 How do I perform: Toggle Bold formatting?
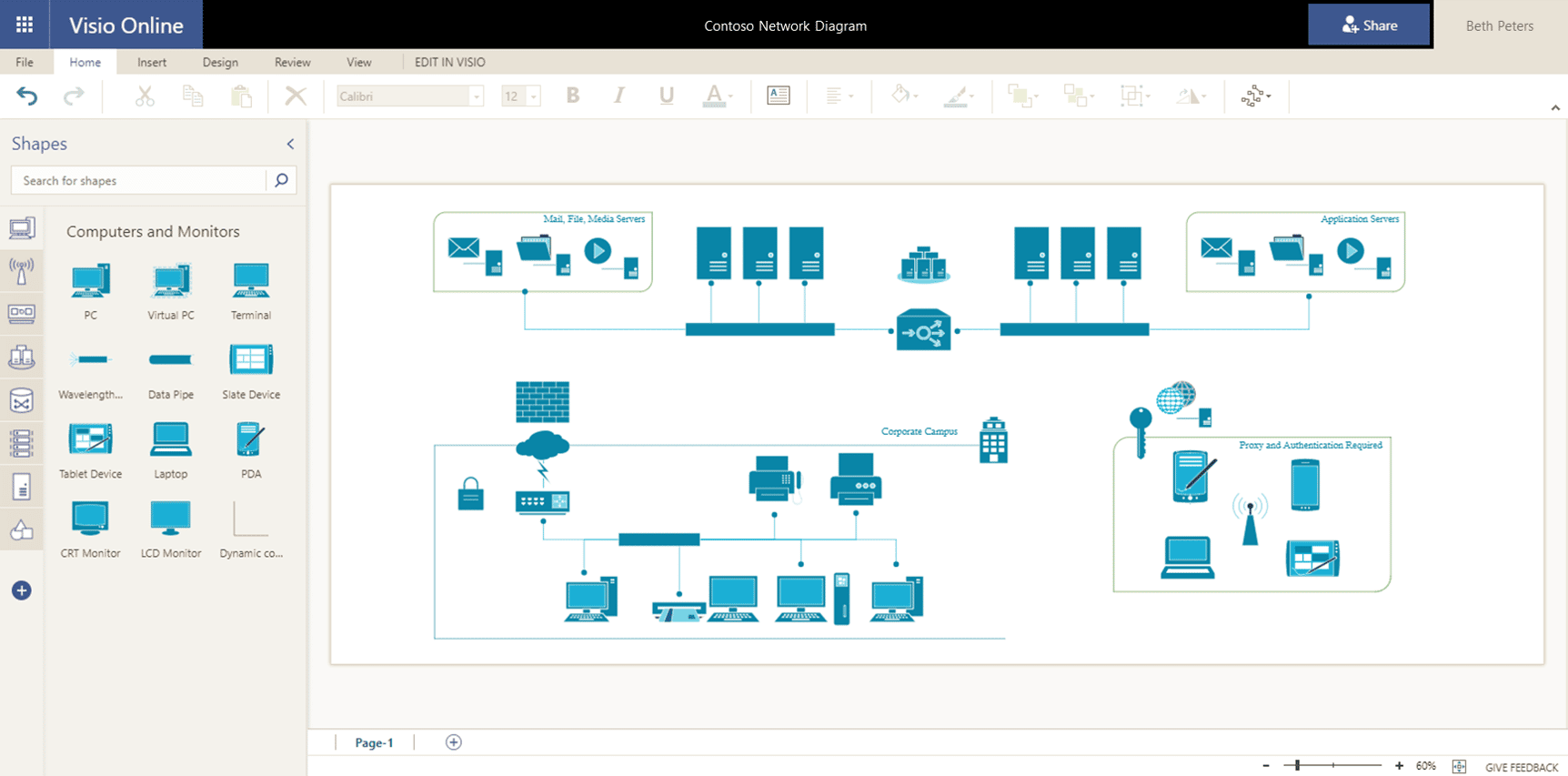point(573,96)
